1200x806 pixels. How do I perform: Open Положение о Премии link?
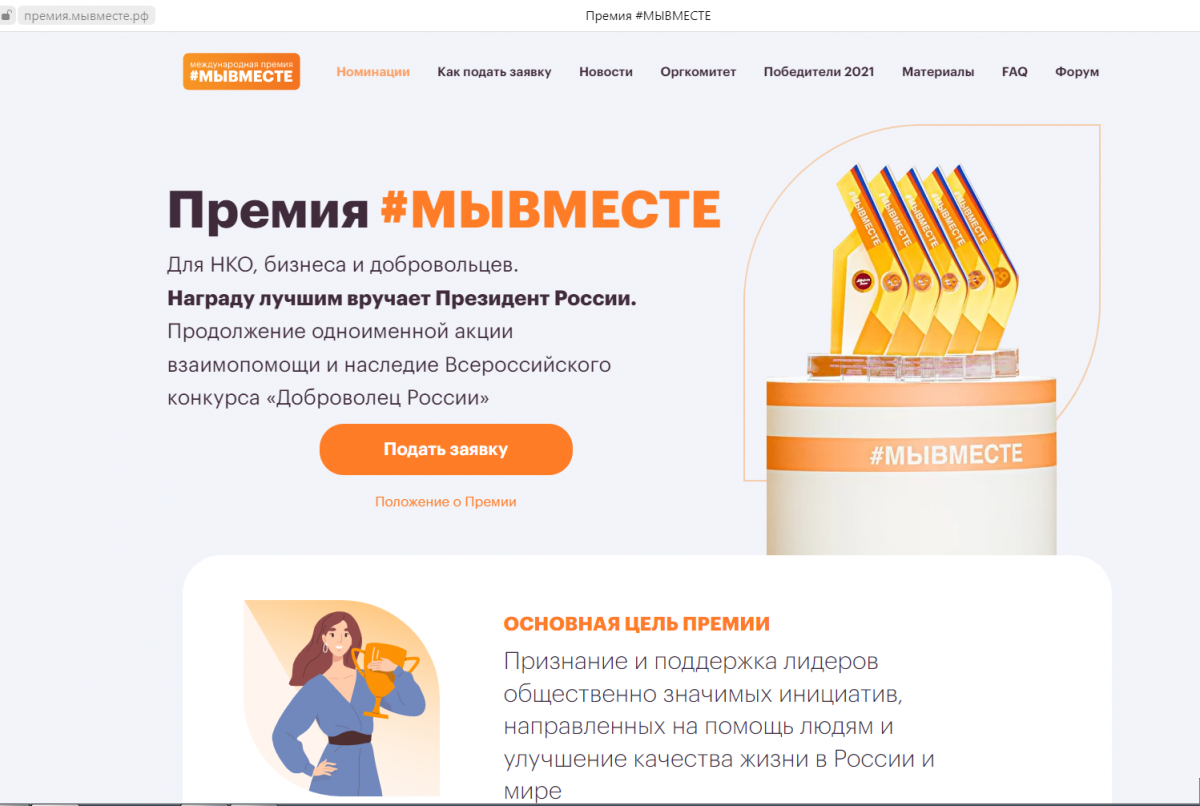pyautogui.click(x=446, y=502)
